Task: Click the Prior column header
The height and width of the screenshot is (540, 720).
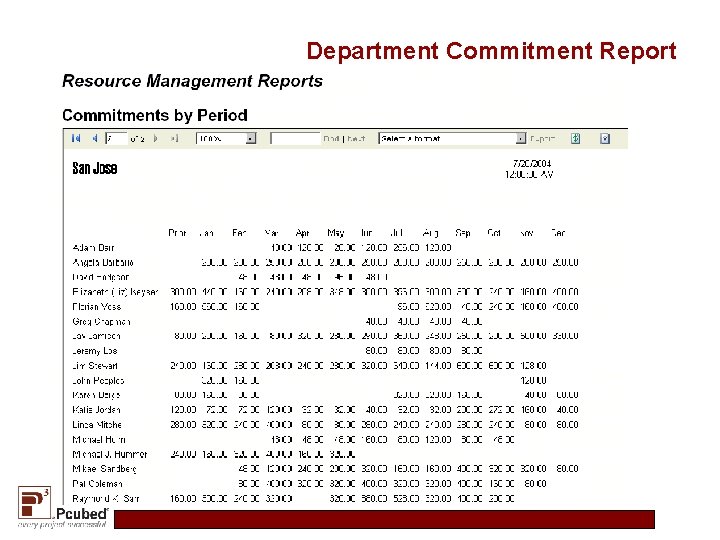Action: point(177,233)
